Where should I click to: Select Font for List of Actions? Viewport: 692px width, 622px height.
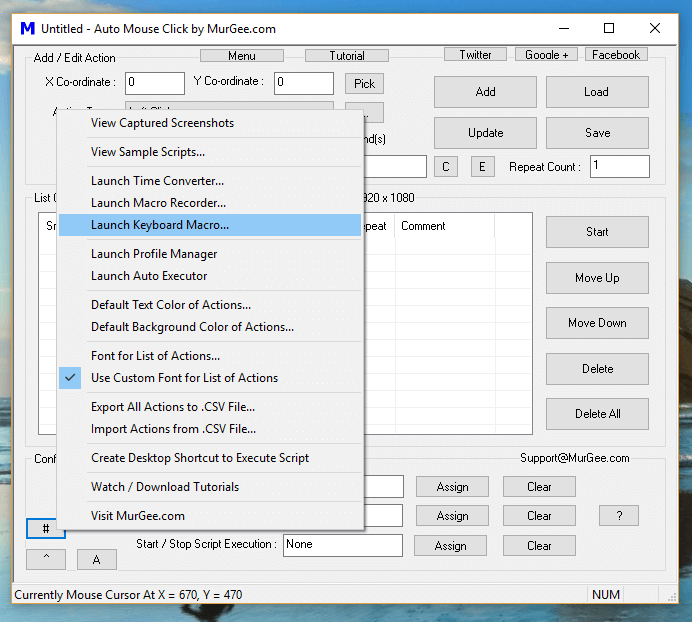(210, 356)
